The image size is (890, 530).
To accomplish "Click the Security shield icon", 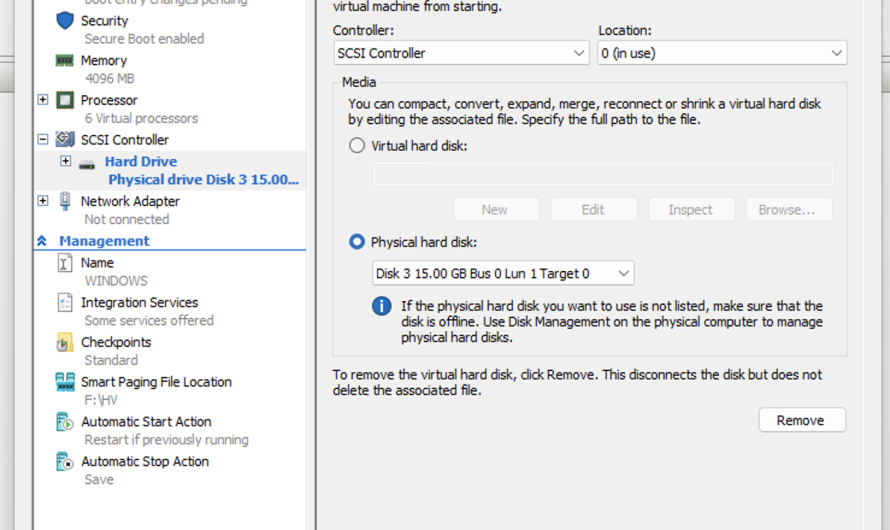I will tap(65, 21).
